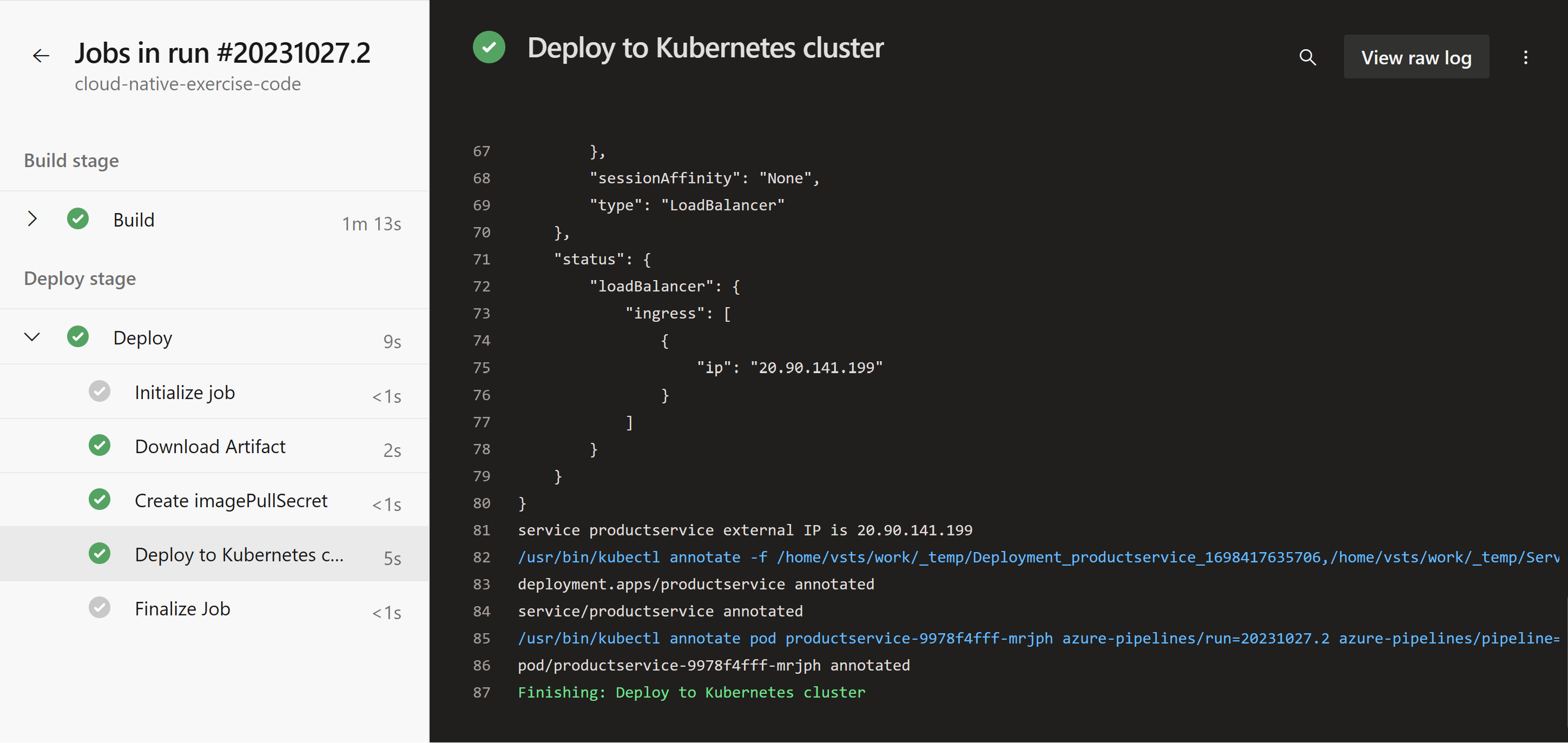Collapse the Deploy stage chevron
Viewport: 1568px width, 743px height.
coord(32,336)
